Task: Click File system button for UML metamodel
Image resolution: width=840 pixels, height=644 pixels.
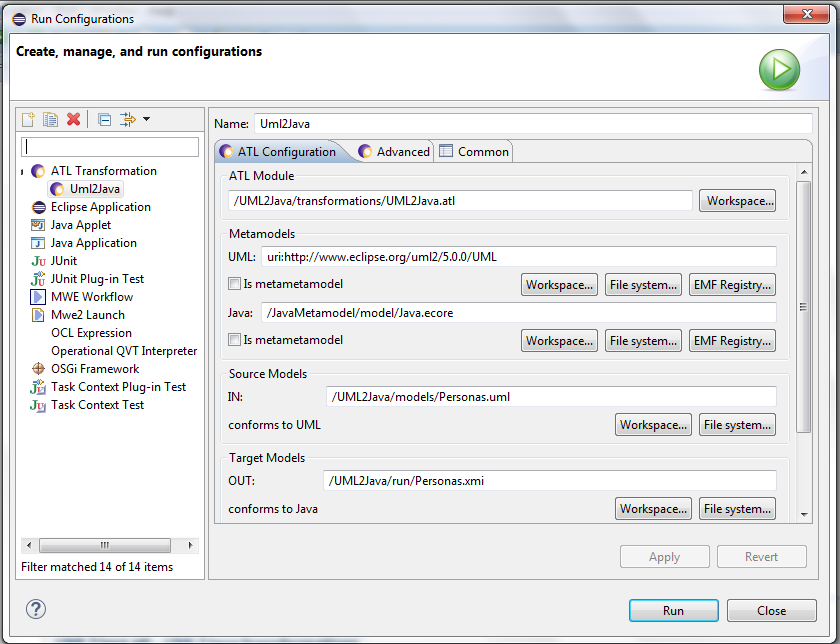Action: coord(643,285)
